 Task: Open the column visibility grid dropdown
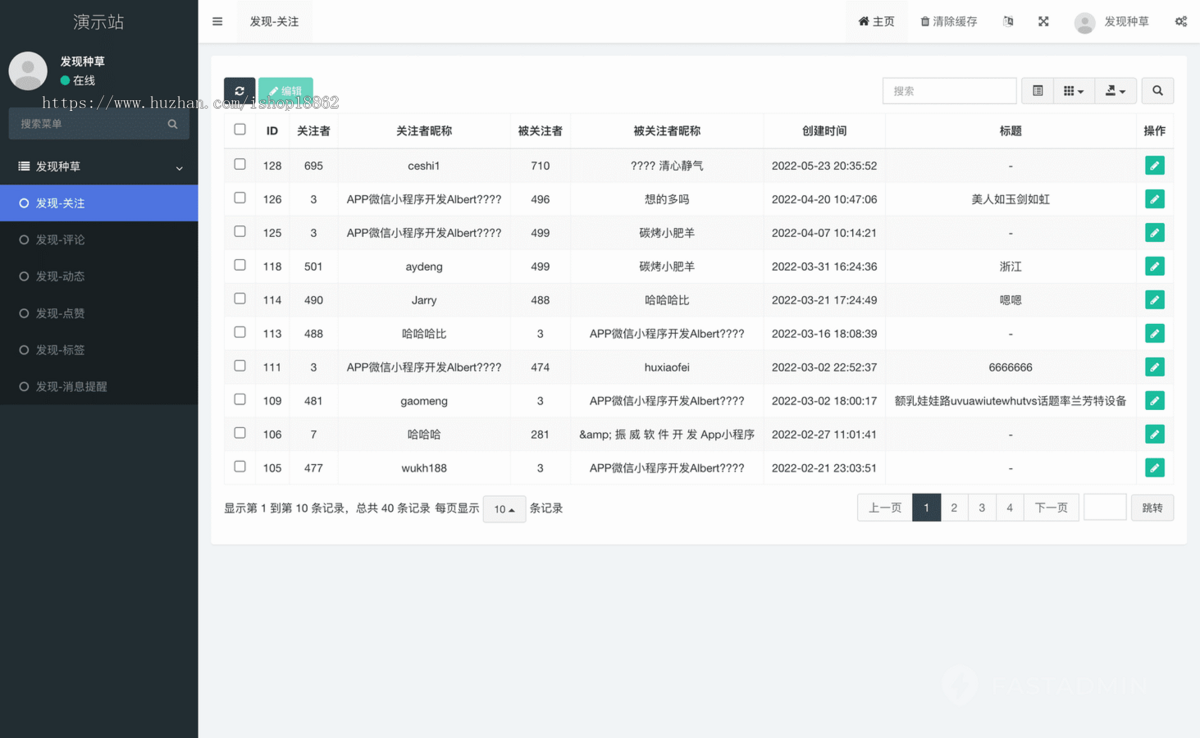click(x=1072, y=90)
